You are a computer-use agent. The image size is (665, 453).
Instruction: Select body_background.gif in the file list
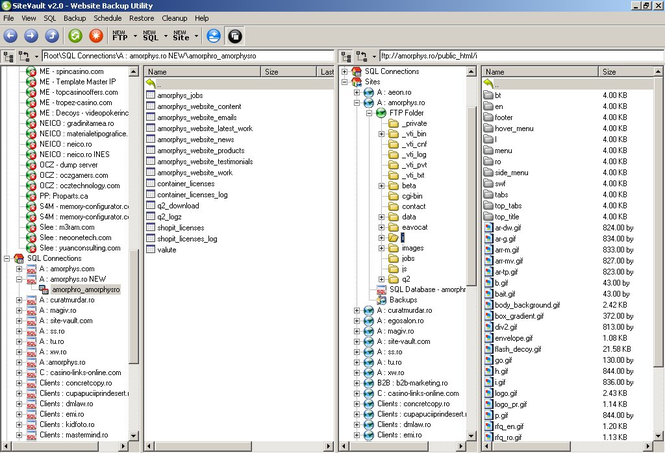[x=529, y=302]
